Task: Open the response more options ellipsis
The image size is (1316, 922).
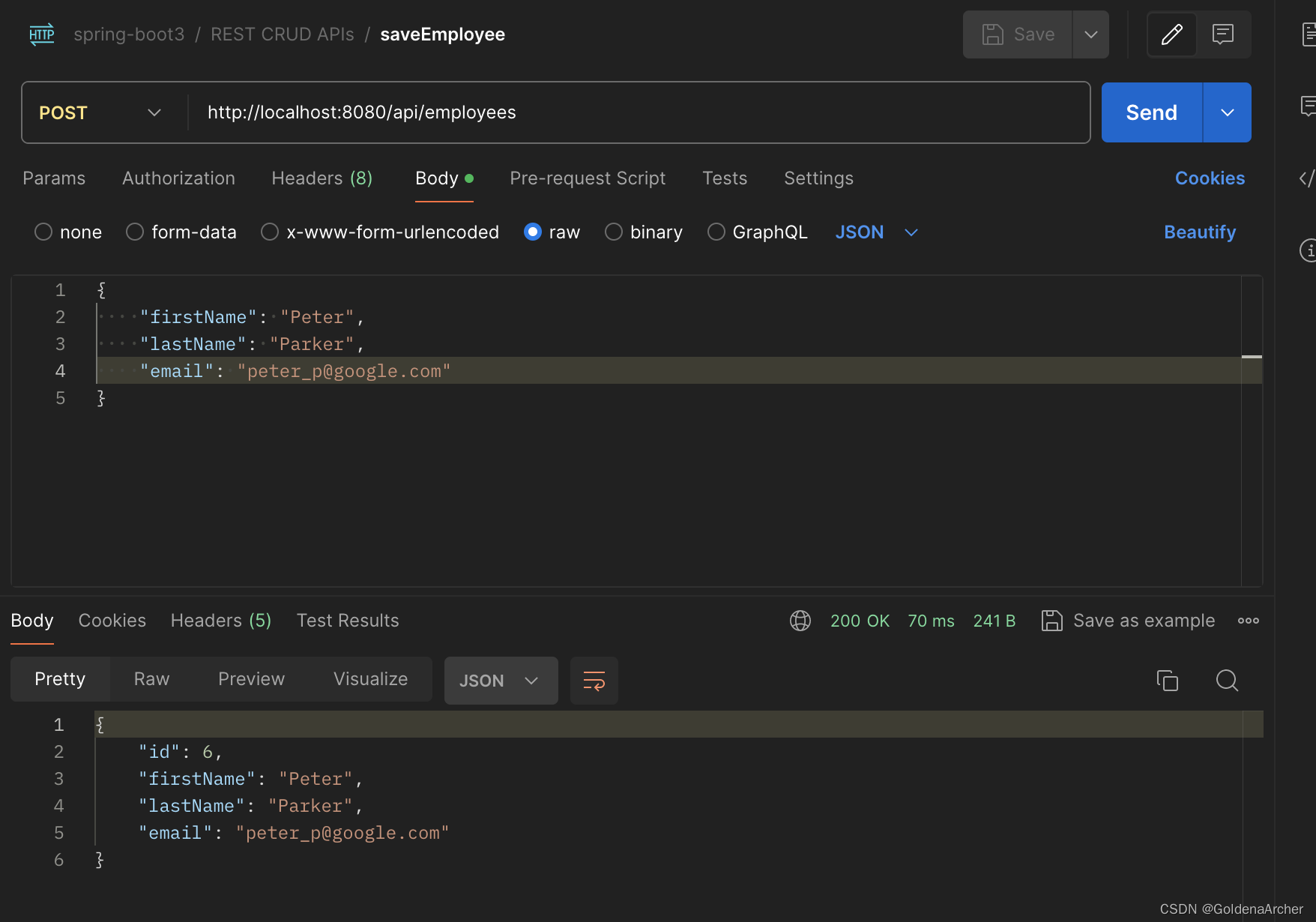Action: 1249,621
